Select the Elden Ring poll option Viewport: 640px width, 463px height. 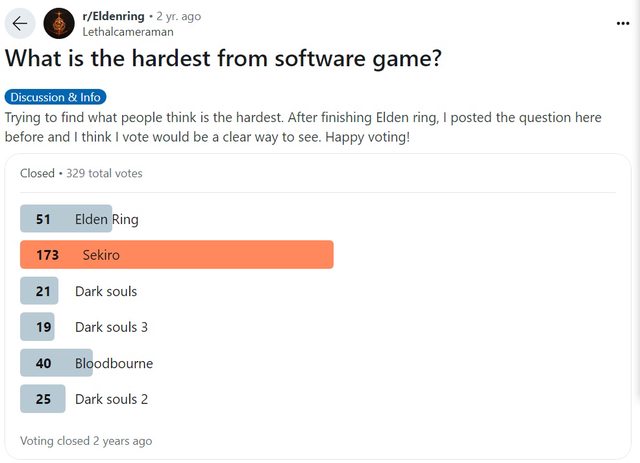(106, 219)
